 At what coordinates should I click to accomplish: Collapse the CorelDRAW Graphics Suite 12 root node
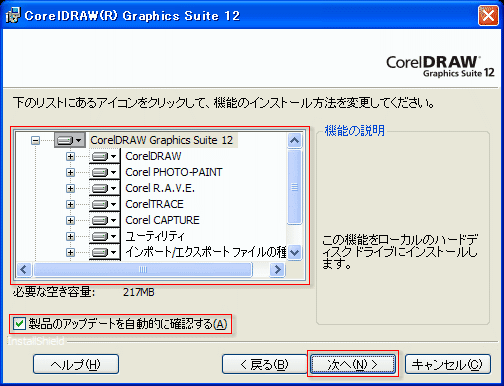pyautogui.click(x=35, y=140)
